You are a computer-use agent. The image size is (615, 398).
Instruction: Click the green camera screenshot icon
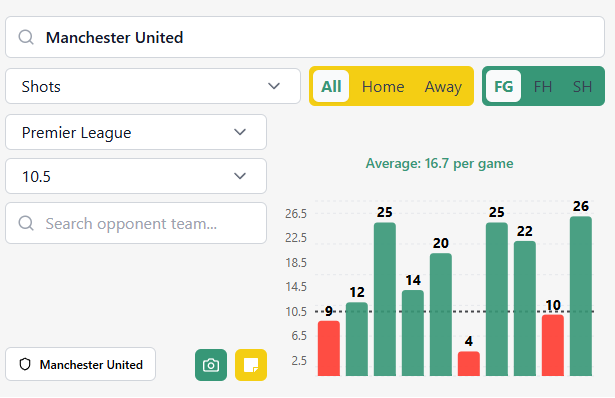[211, 365]
